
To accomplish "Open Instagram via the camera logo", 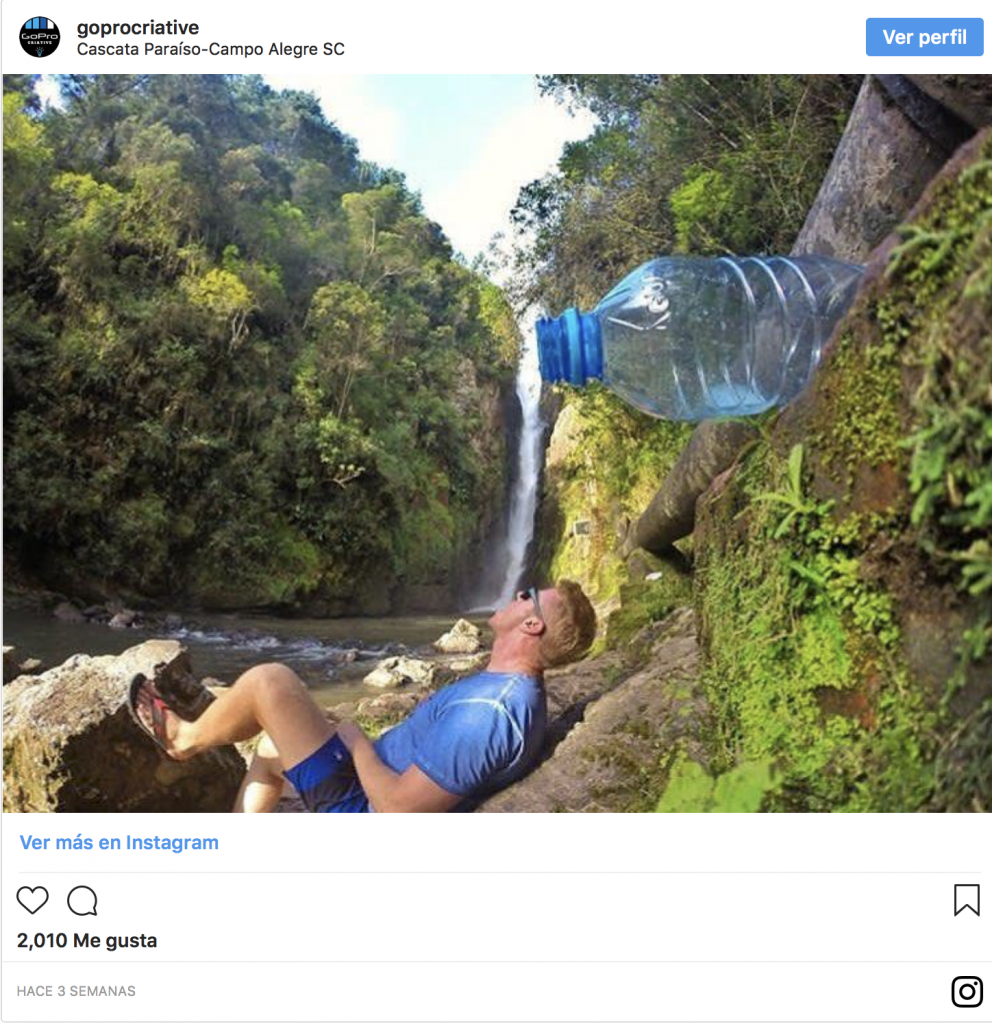I will [x=966, y=991].
